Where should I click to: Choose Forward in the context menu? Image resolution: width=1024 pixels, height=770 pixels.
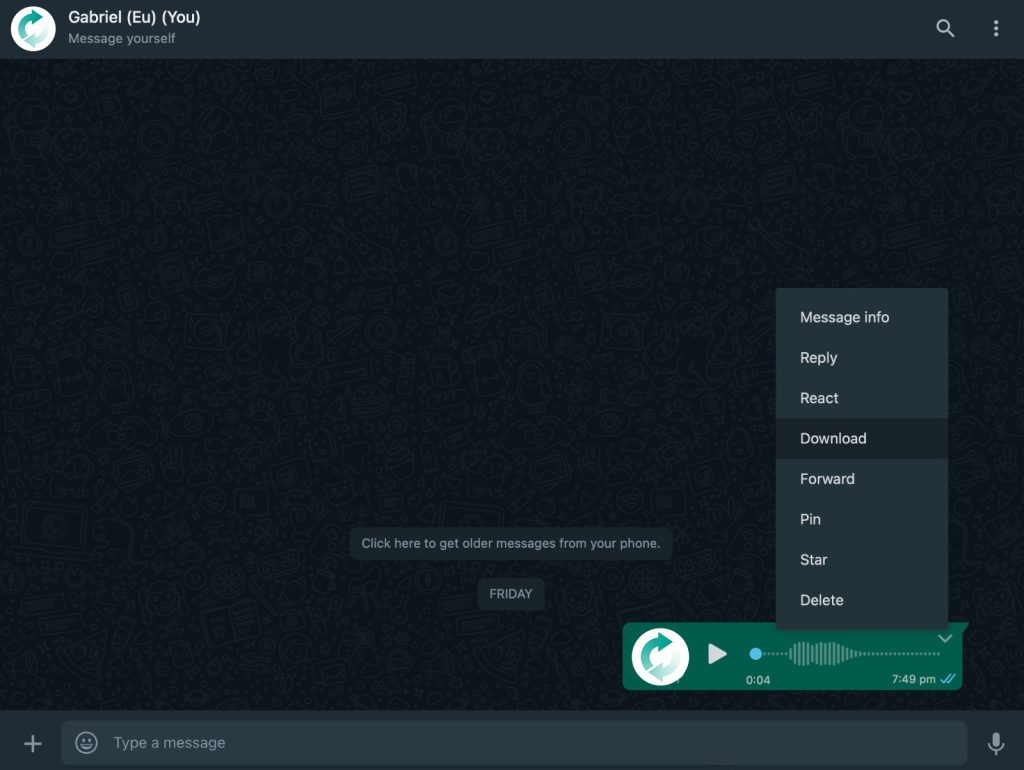(x=861, y=479)
